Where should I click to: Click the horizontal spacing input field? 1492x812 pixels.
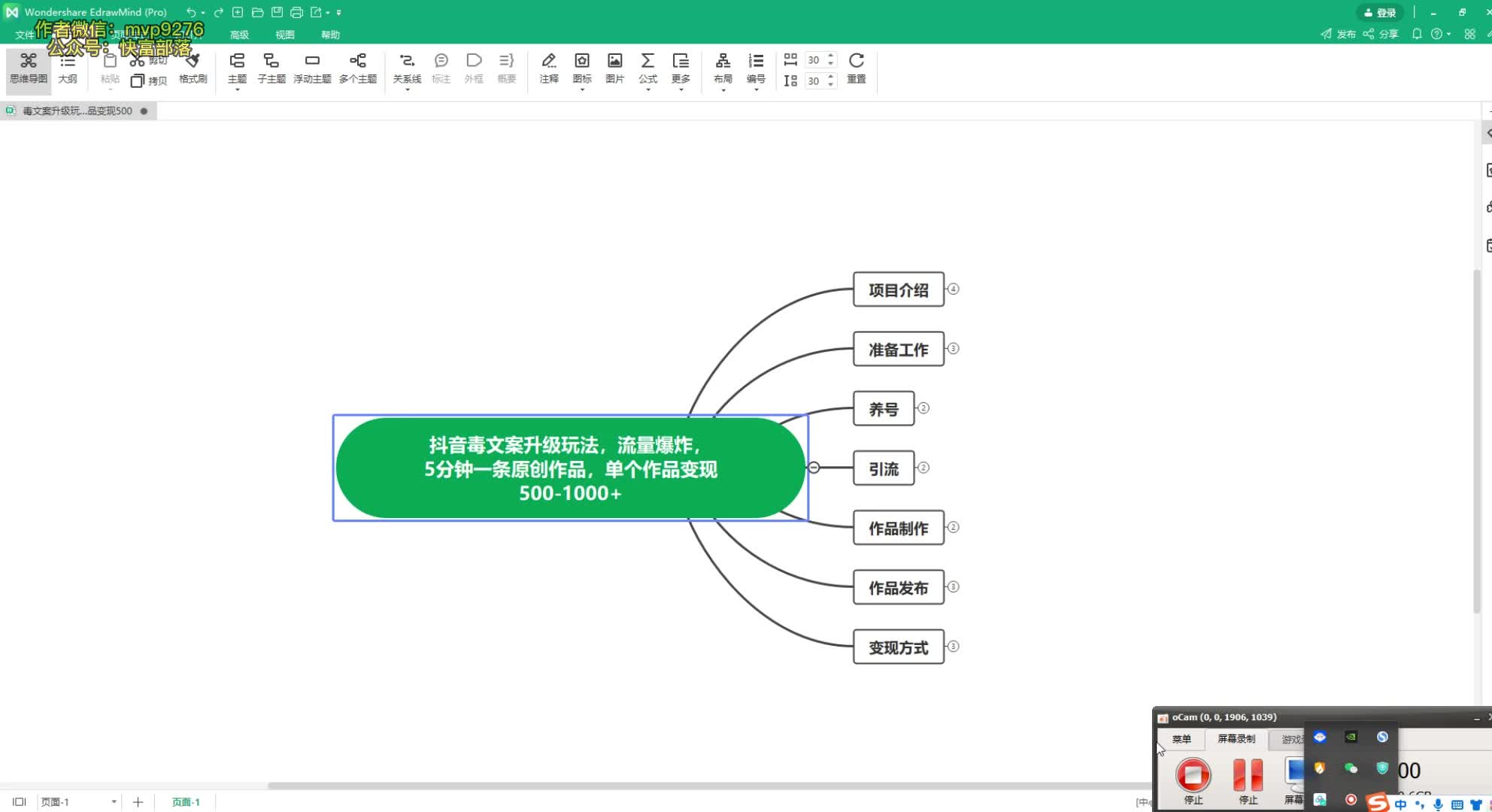(814, 60)
